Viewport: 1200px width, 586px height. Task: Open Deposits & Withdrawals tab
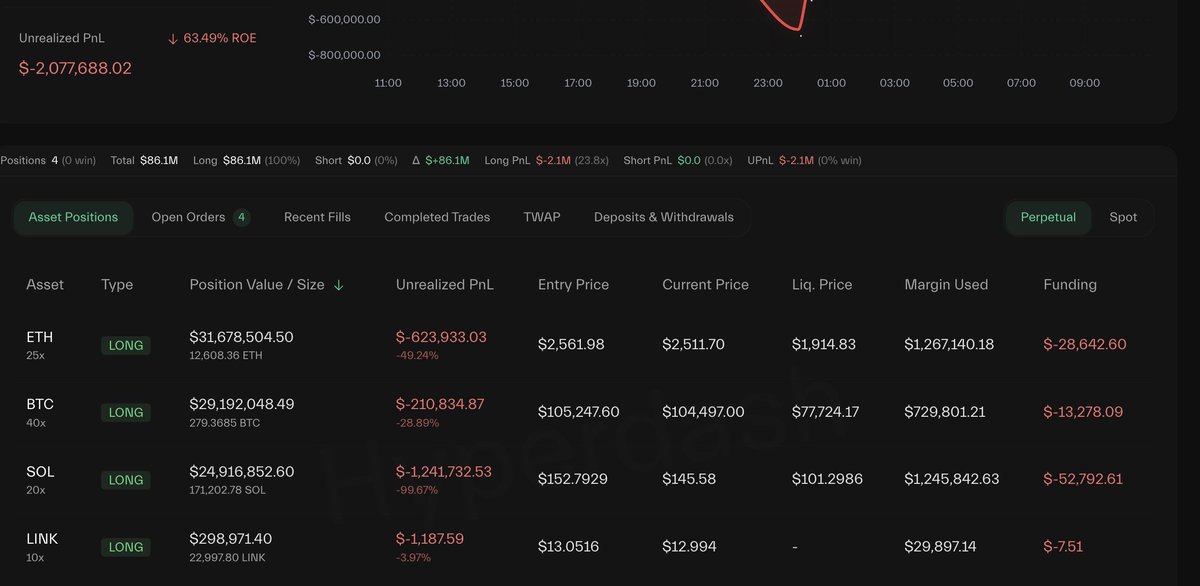[x=664, y=217]
